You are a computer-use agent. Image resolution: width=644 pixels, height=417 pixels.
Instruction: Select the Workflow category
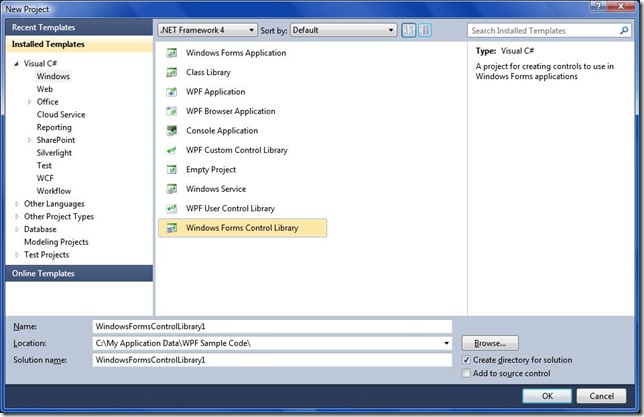click(x=54, y=191)
